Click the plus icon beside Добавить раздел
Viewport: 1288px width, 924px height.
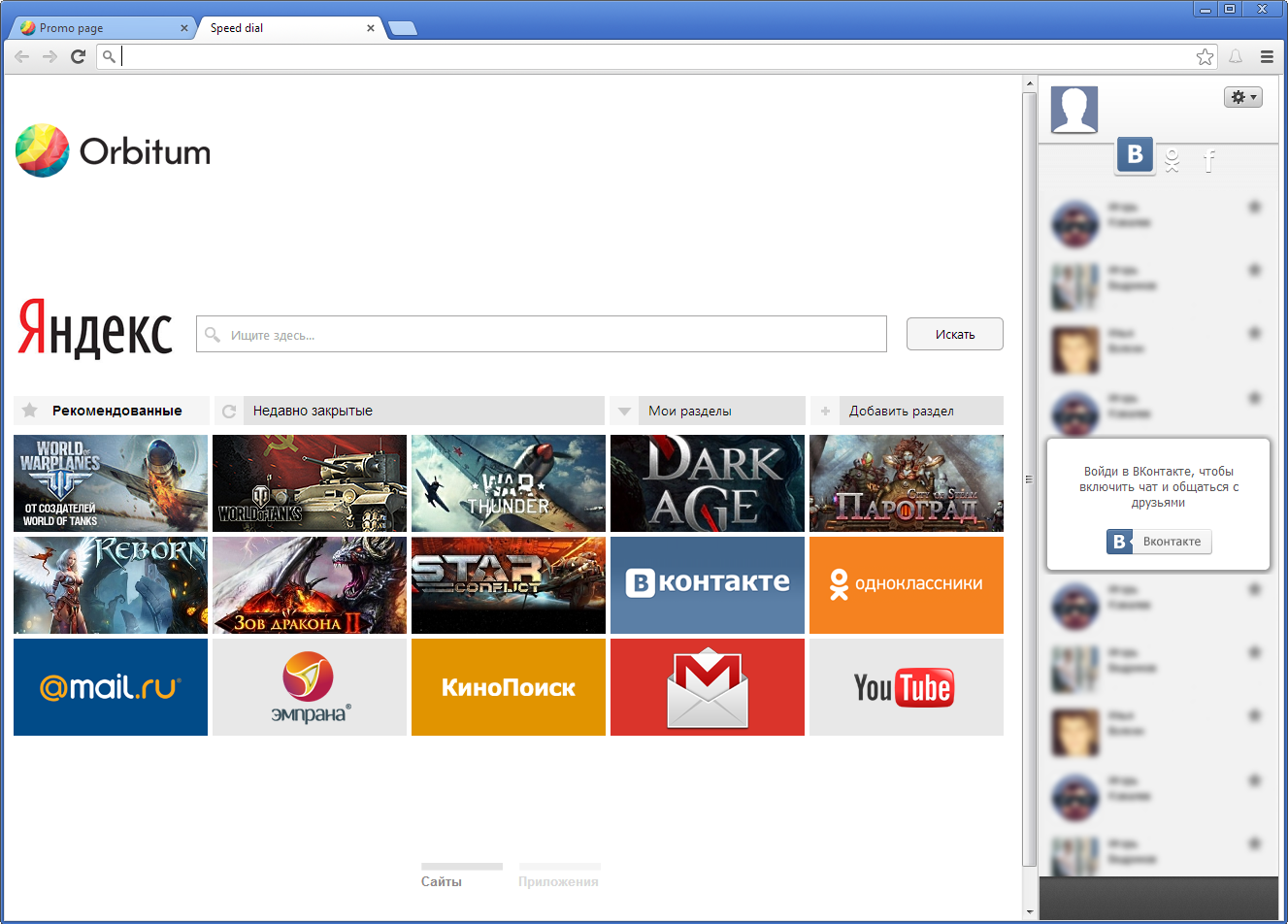[x=825, y=411]
